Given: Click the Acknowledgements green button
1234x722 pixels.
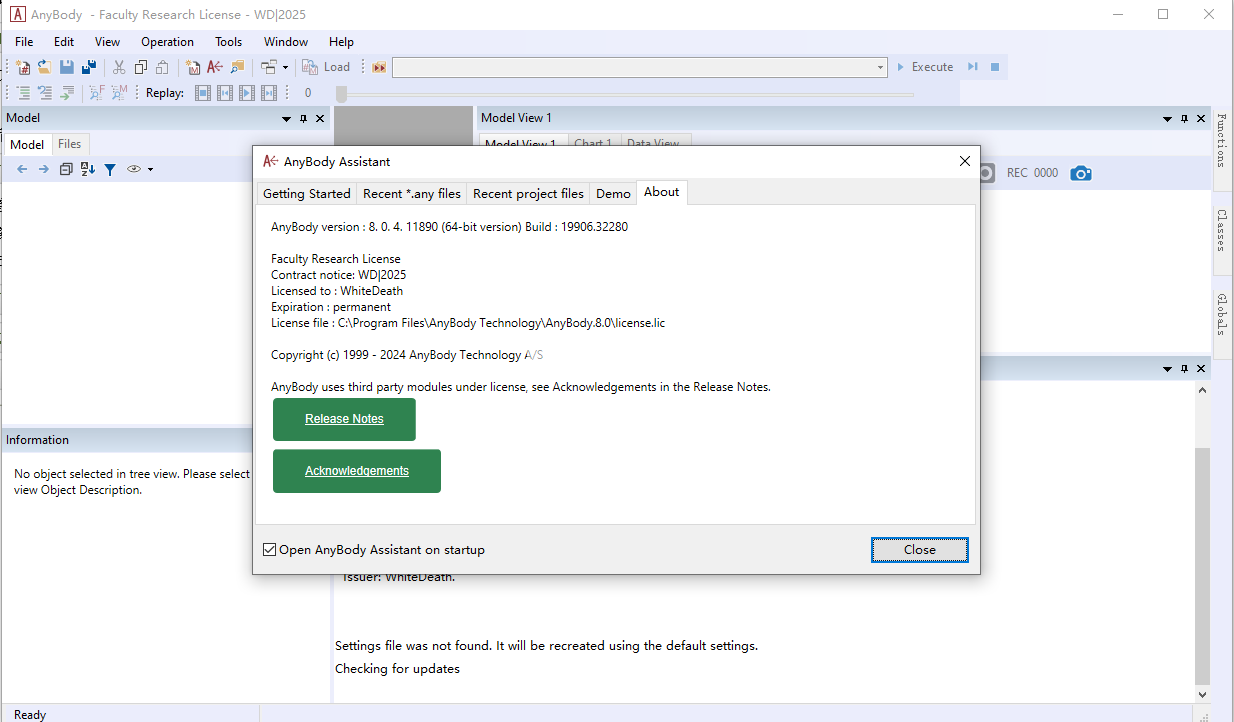Looking at the screenshot, I should pyautogui.click(x=357, y=471).
